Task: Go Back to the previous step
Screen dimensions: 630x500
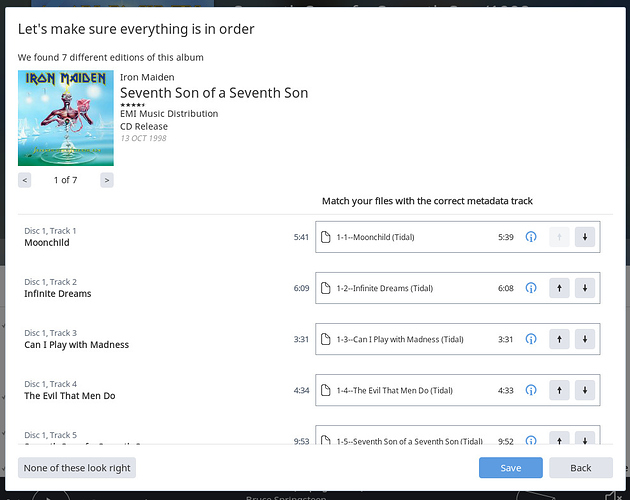Action: tap(581, 468)
